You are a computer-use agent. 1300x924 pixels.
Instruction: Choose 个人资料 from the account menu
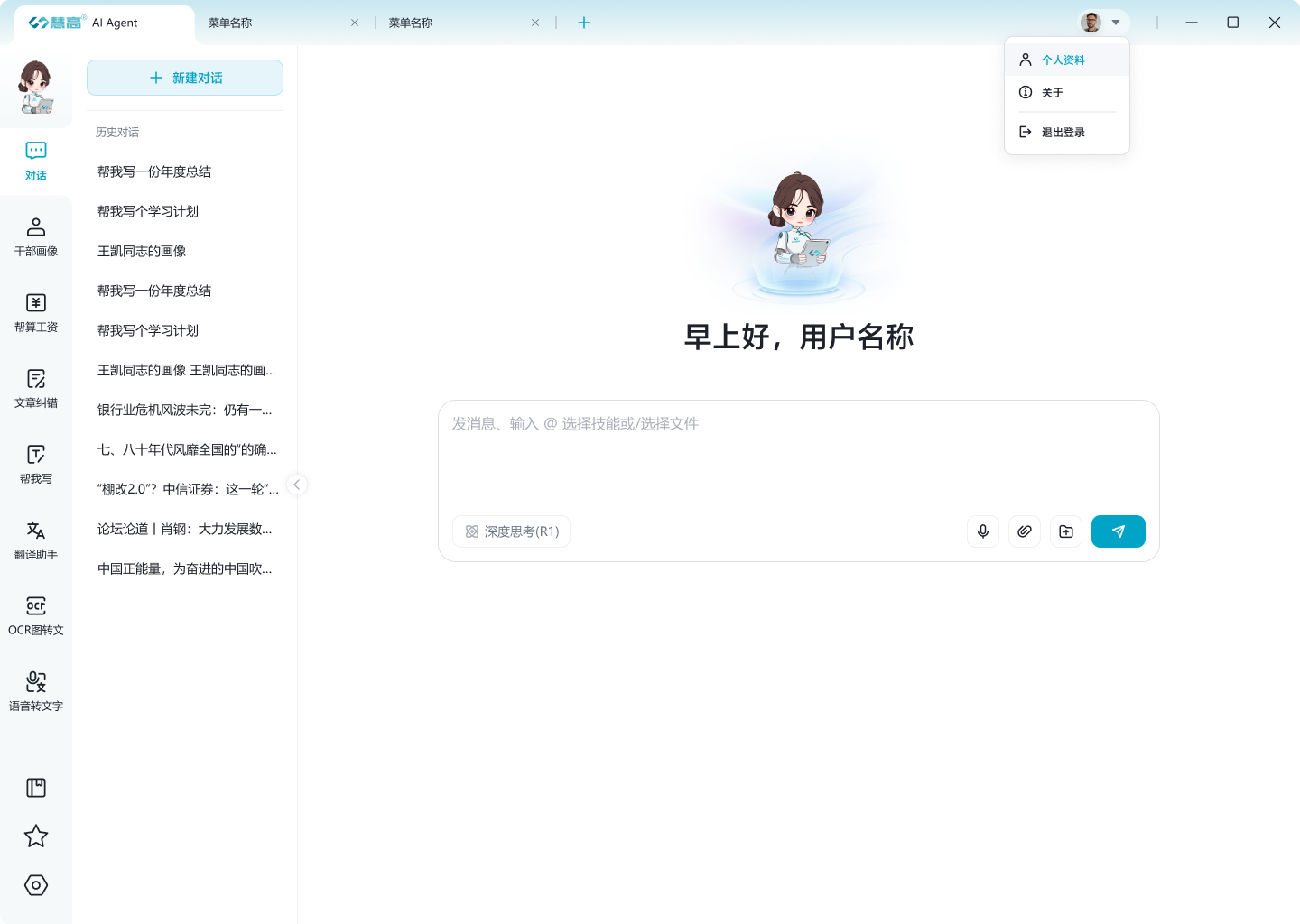click(1063, 60)
